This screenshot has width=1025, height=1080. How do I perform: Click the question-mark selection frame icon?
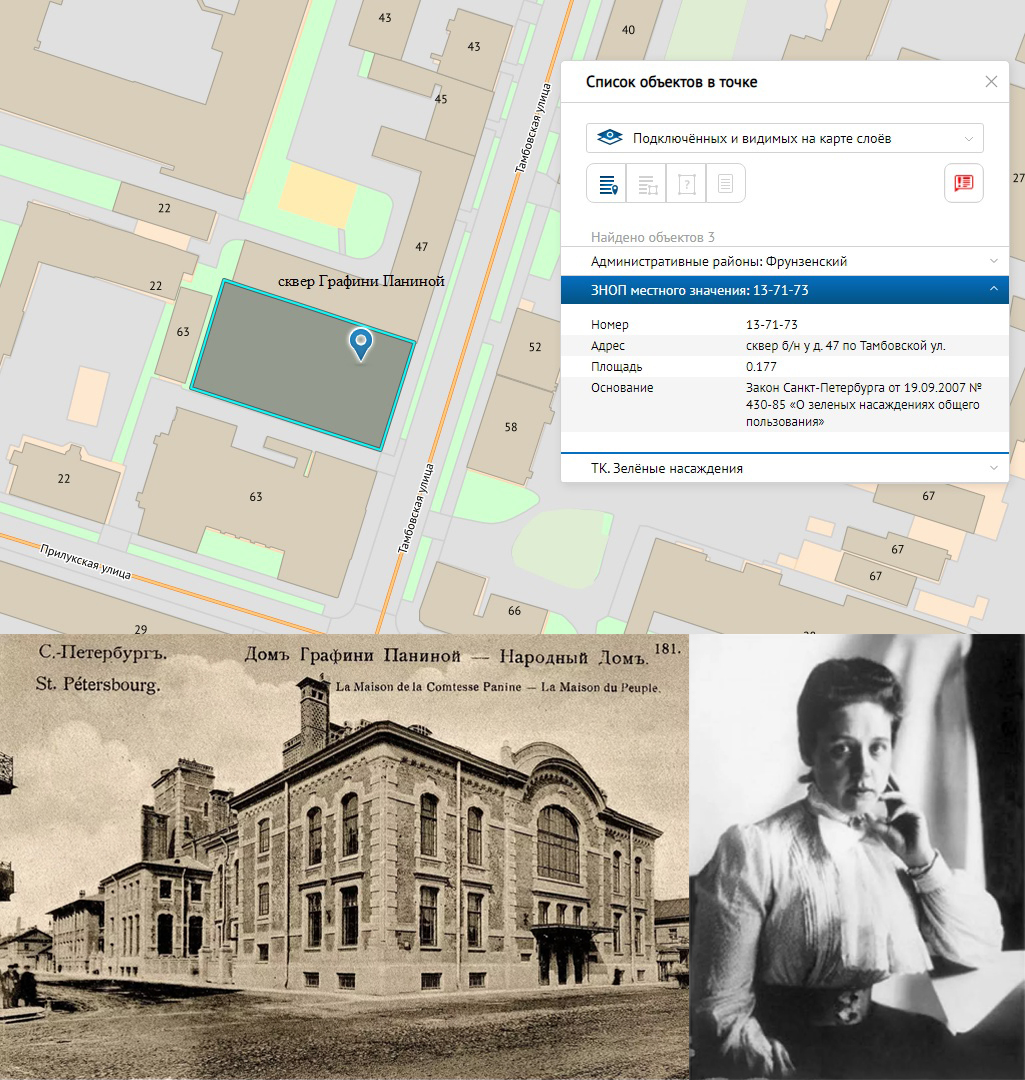686,184
